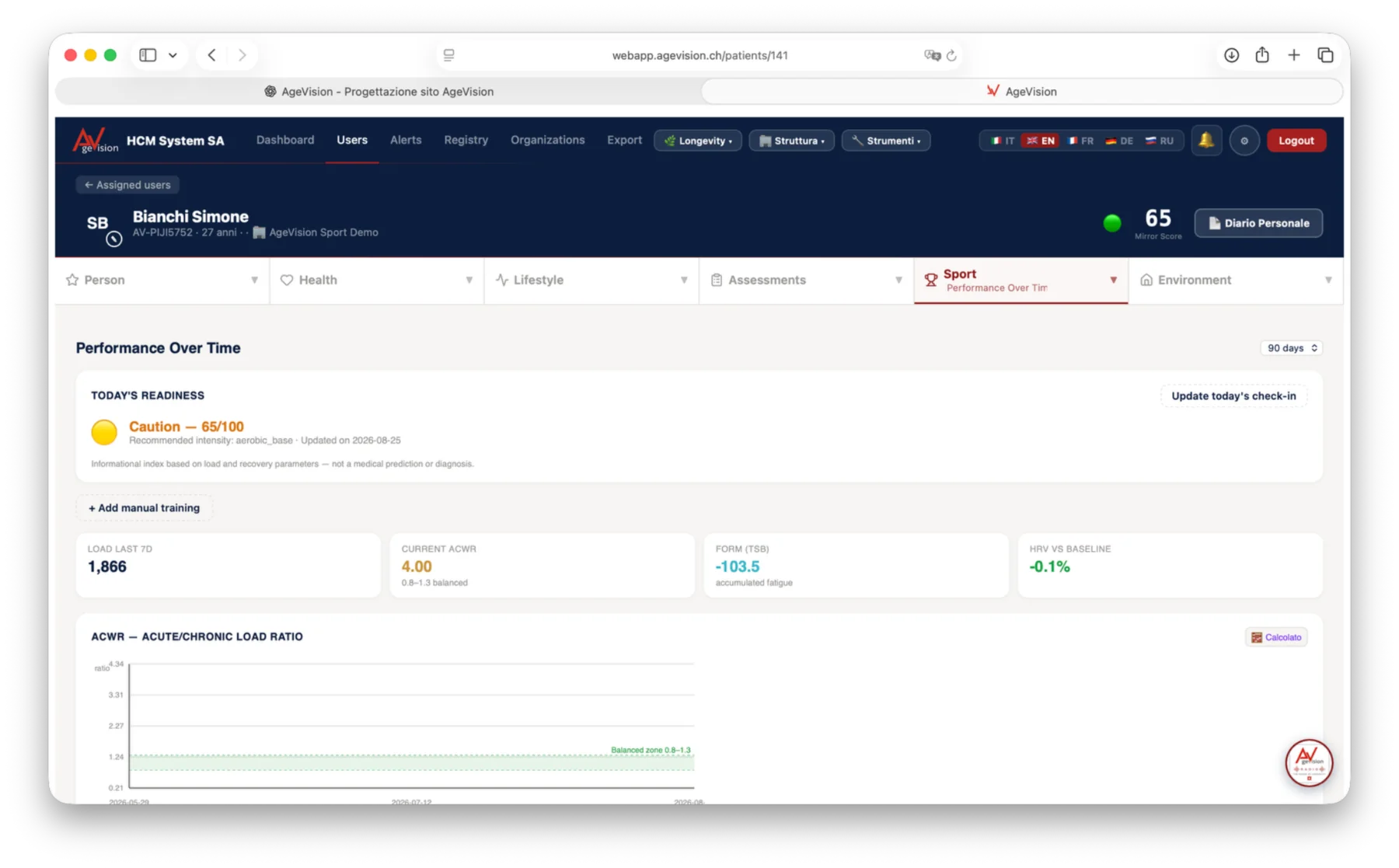Expand the Health section tab
The height and width of the screenshot is (868, 1399).
377,280
